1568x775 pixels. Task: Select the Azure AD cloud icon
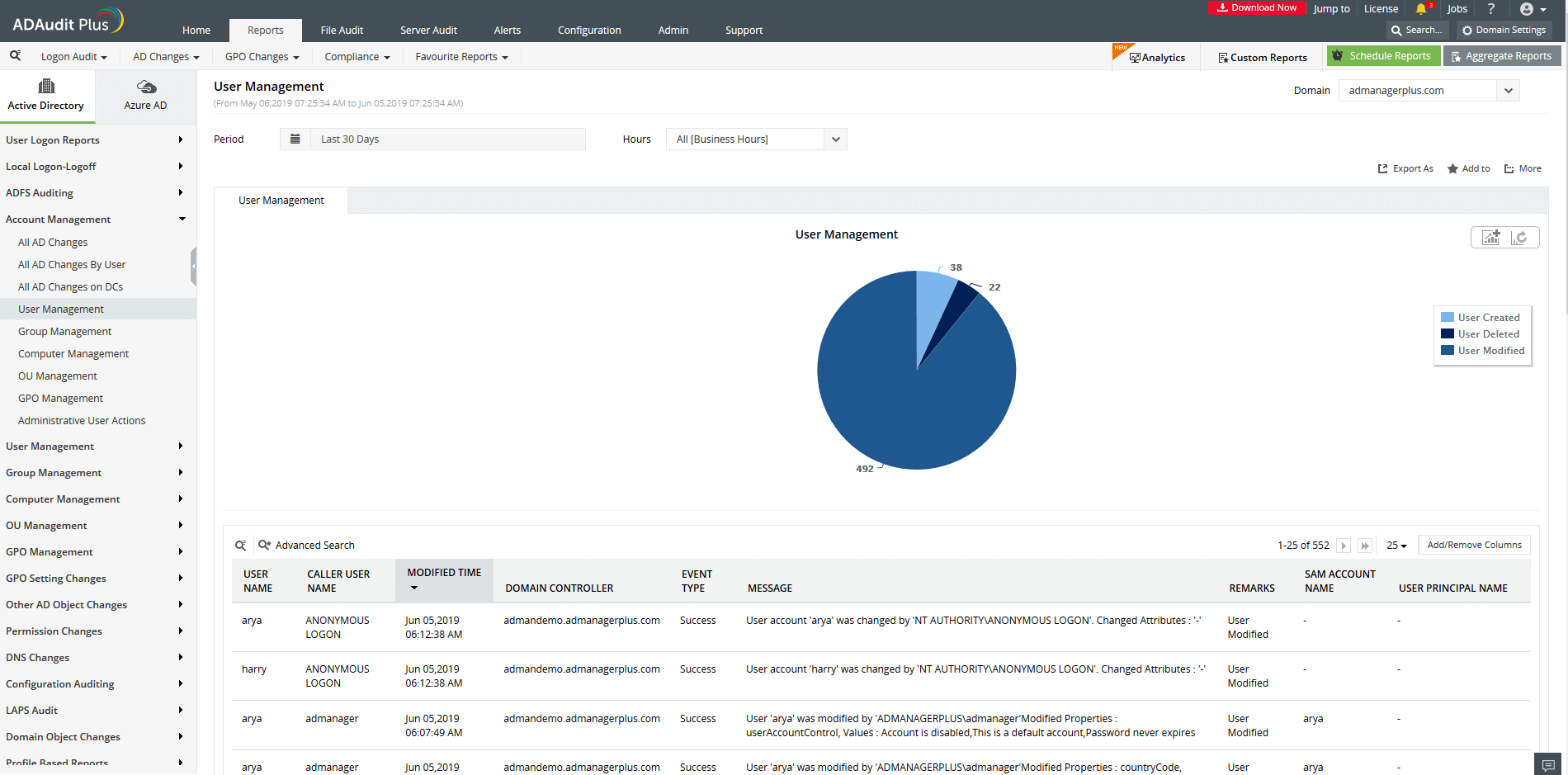pos(146,87)
